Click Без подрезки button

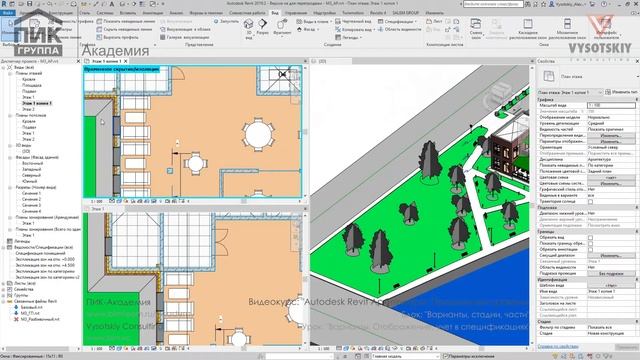pyautogui.click(x=611, y=273)
